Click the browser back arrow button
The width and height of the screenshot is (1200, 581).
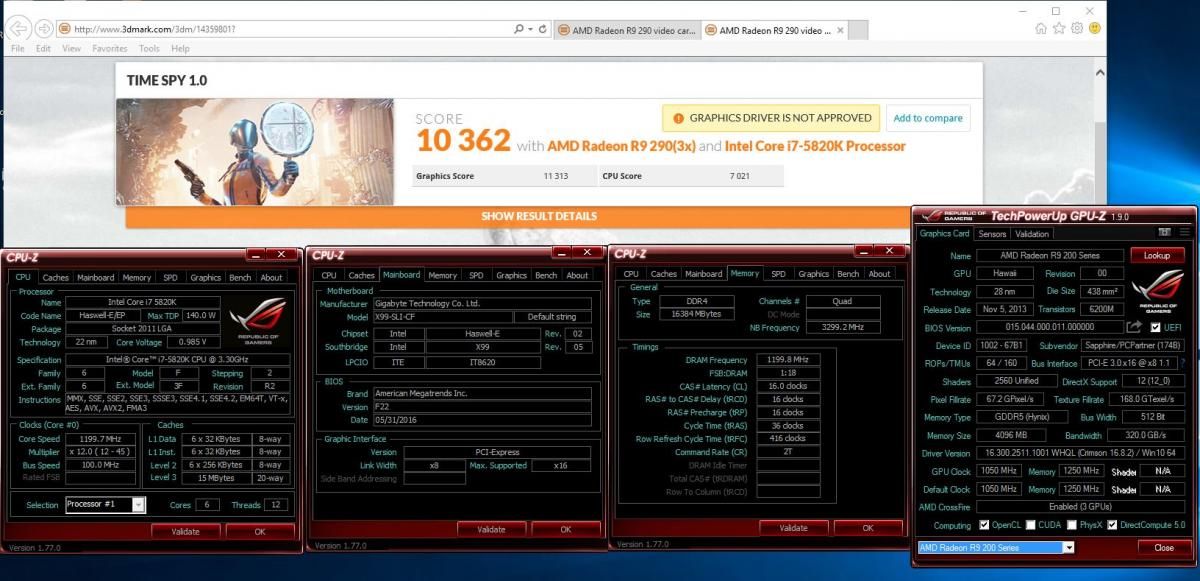(20, 28)
